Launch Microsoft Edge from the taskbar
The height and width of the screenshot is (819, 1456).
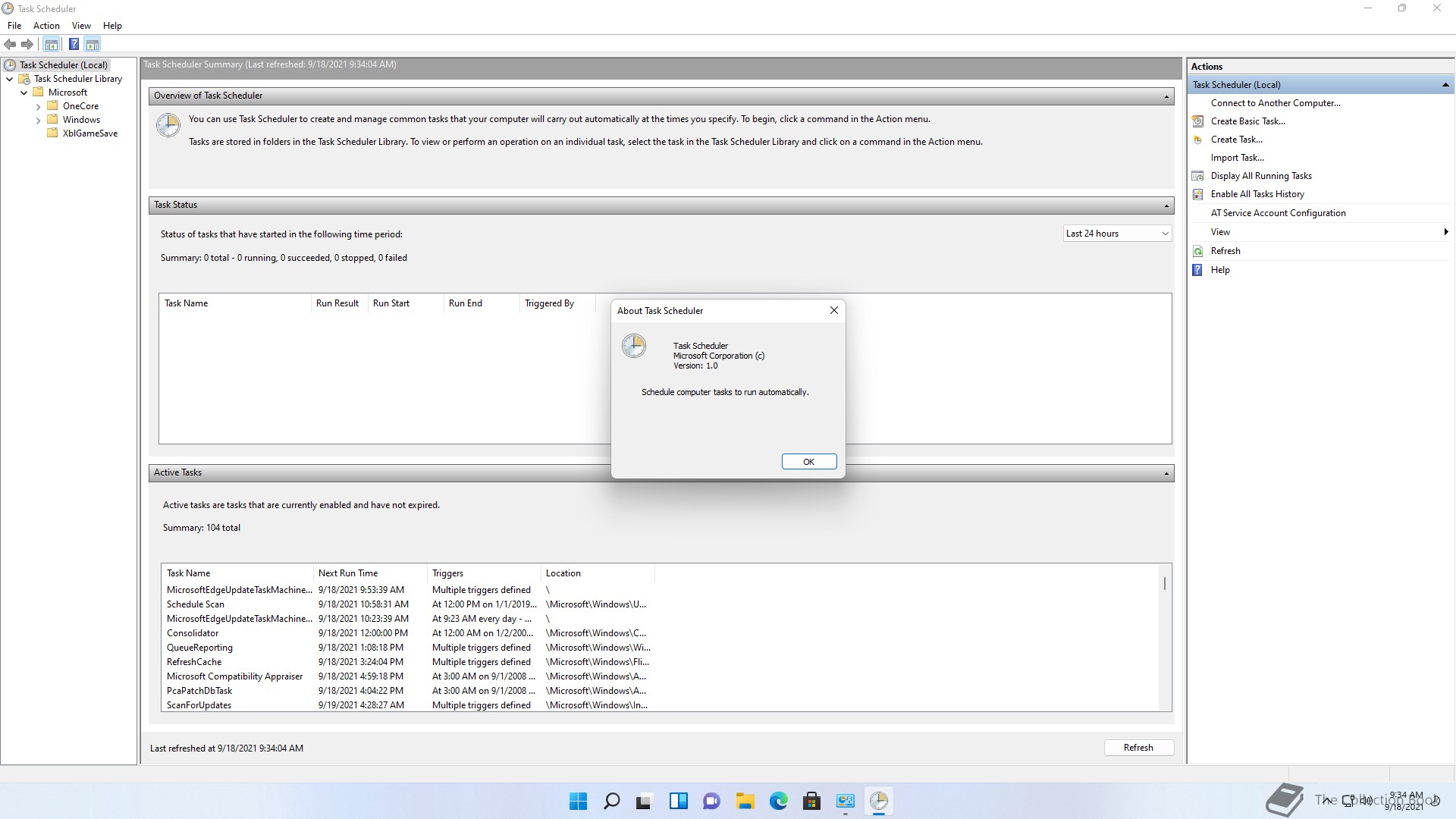(x=778, y=801)
